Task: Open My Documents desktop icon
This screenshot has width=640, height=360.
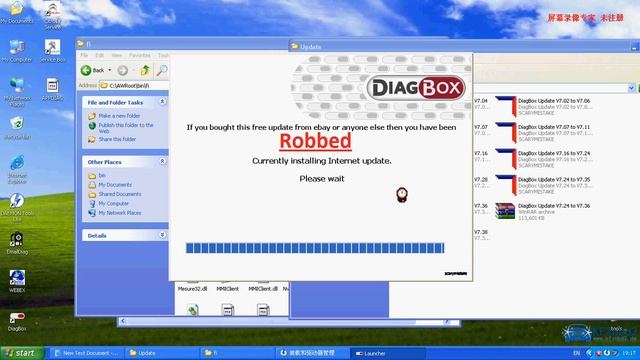Action: click(x=17, y=11)
